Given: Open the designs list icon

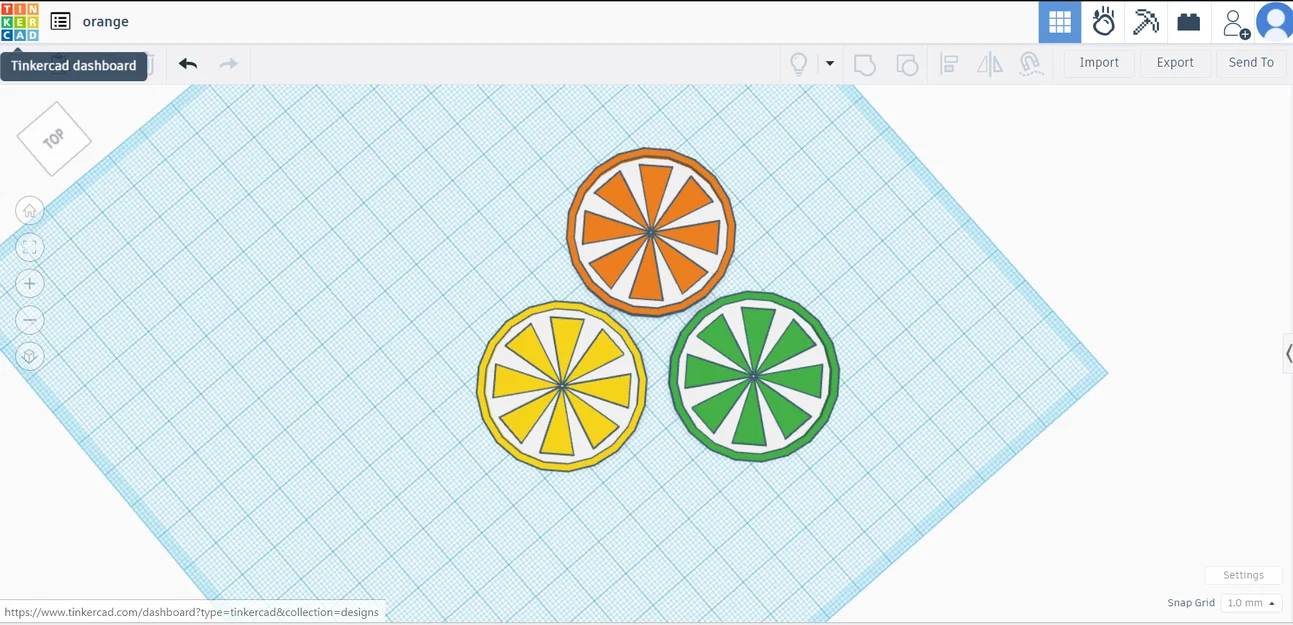Looking at the screenshot, I should (x=60, y=21).
